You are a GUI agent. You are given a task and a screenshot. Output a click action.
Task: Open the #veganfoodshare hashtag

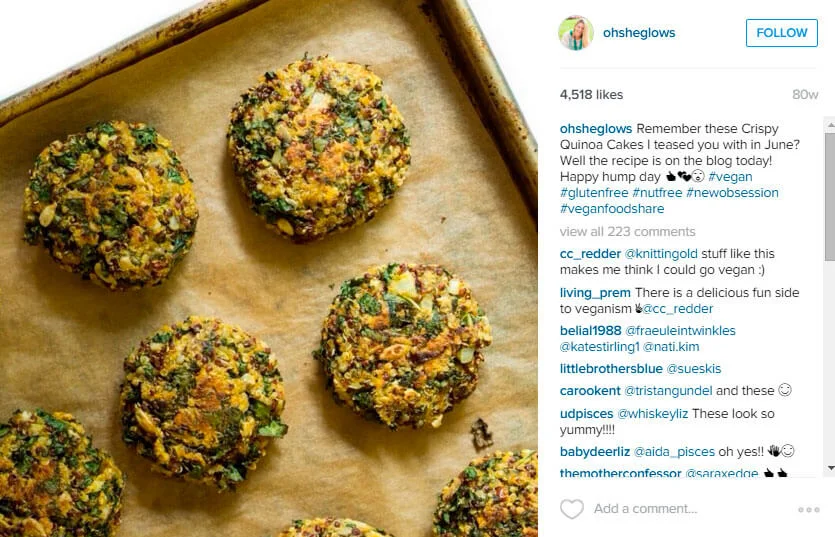coord(612,209)
